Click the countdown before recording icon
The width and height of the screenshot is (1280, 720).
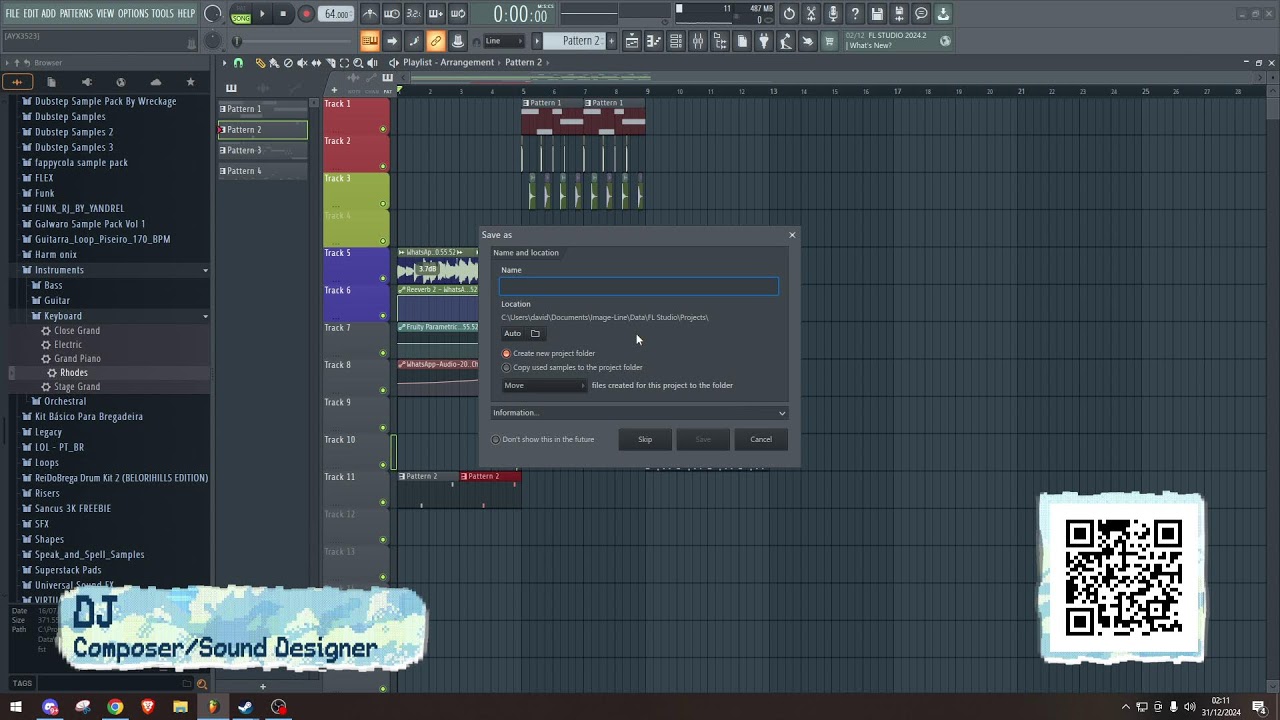click(x=414, y=14)
